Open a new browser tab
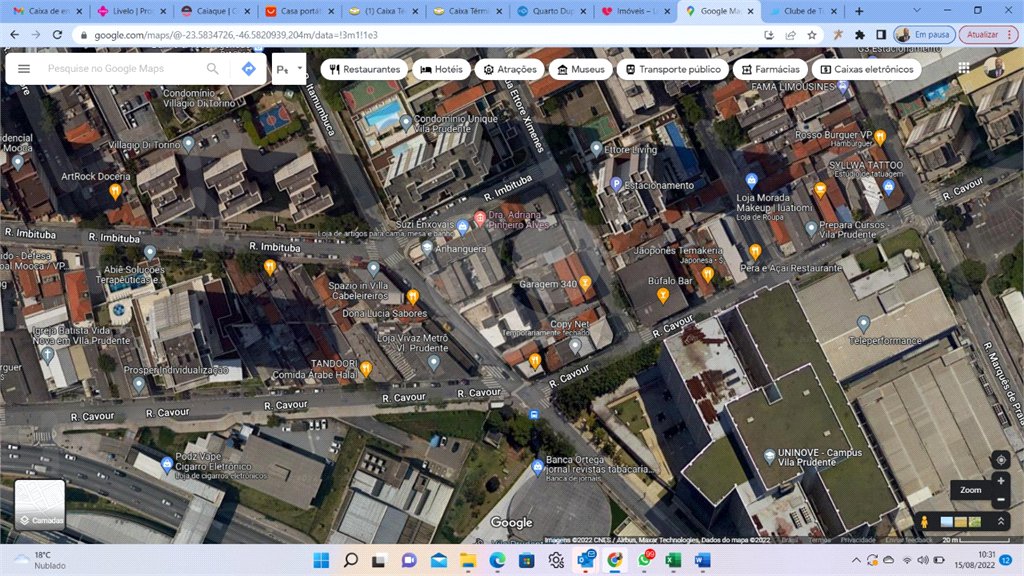 click(x=859, y=11)
